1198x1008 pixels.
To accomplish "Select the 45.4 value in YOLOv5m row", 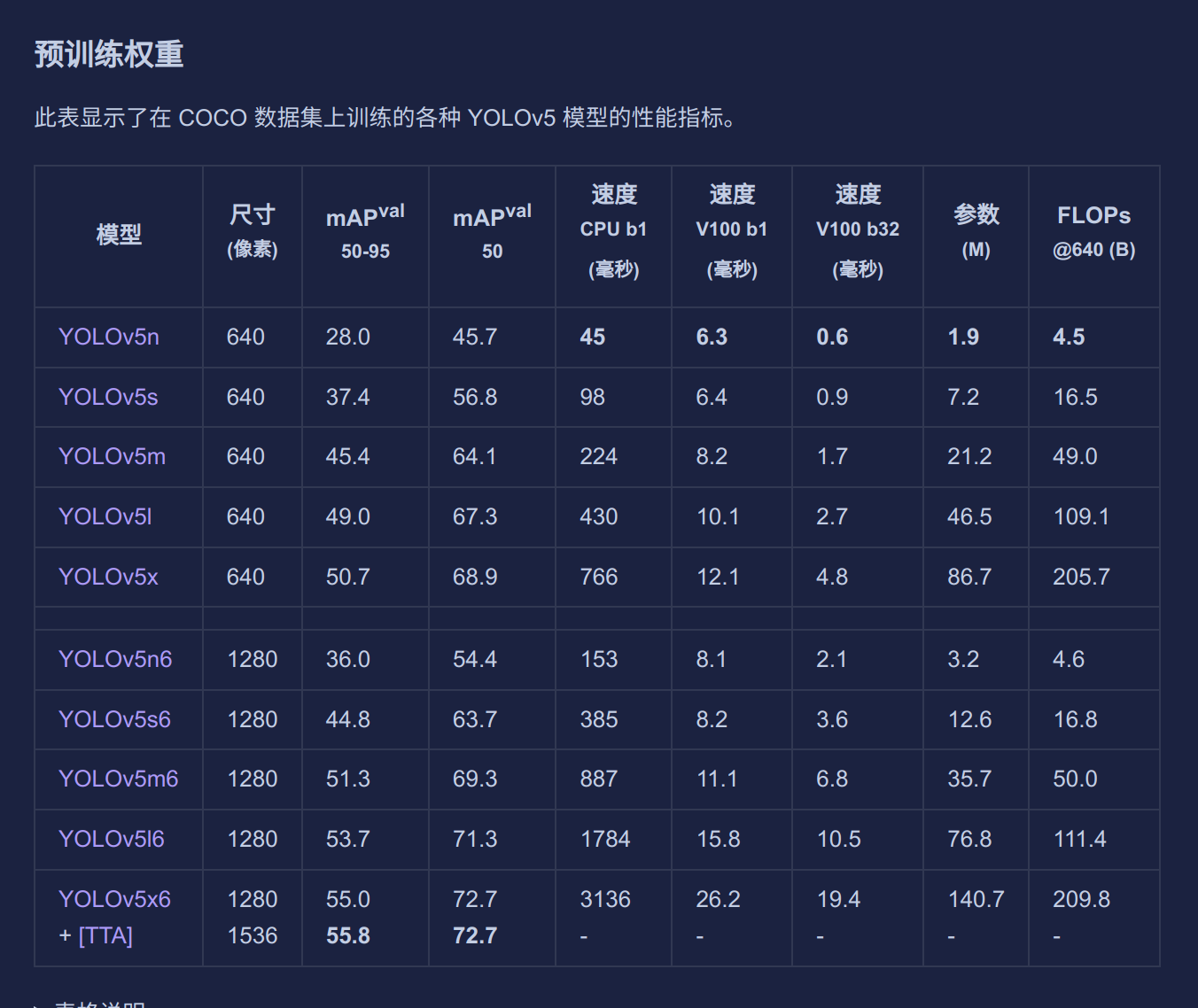I will pyautogui.click(x=347, y=456).
